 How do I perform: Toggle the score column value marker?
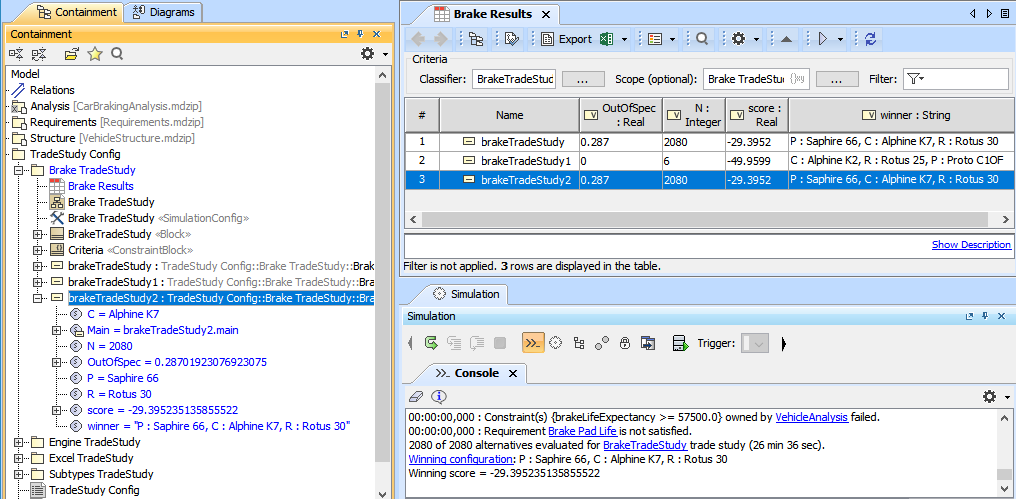point(734,115)
